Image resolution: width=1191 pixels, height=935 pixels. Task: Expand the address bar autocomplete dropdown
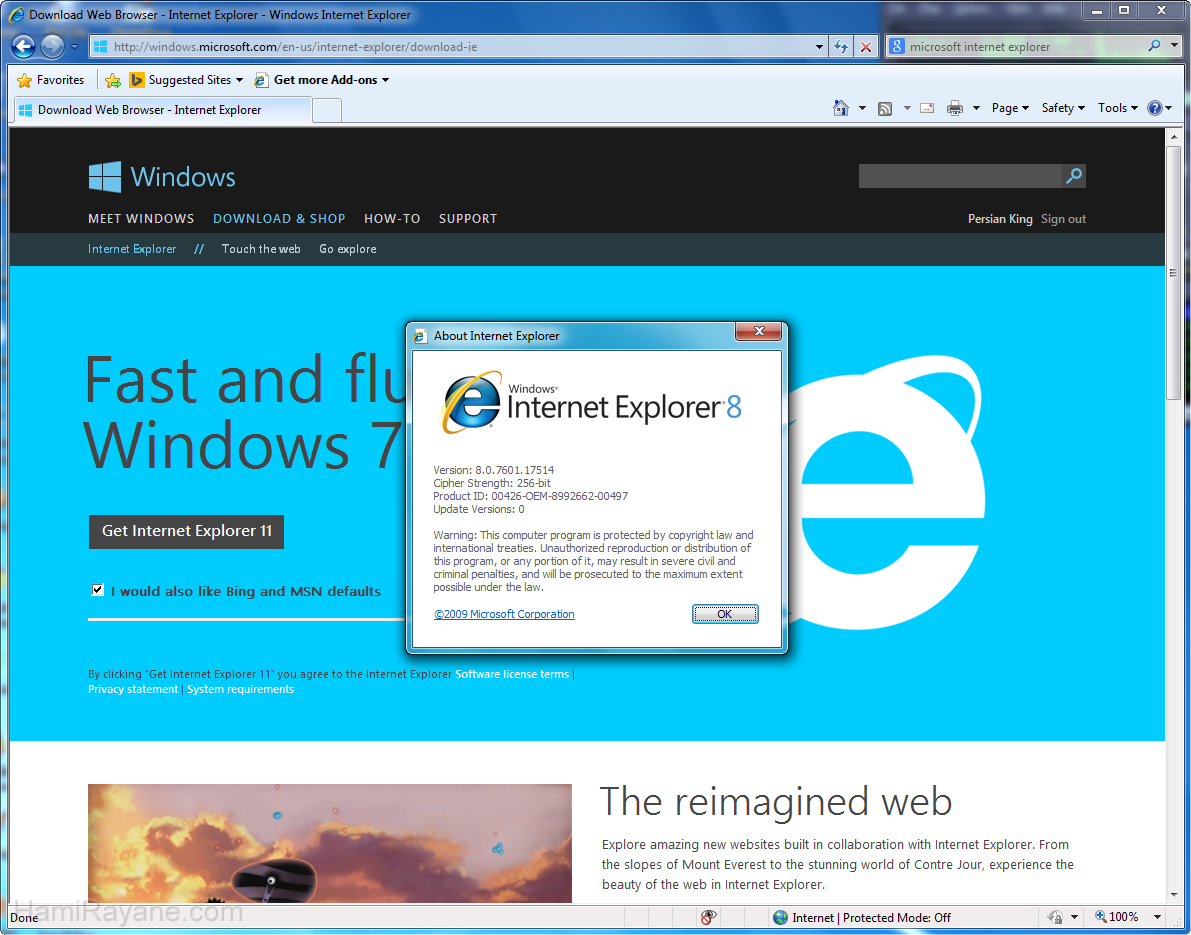click(819, 46)
